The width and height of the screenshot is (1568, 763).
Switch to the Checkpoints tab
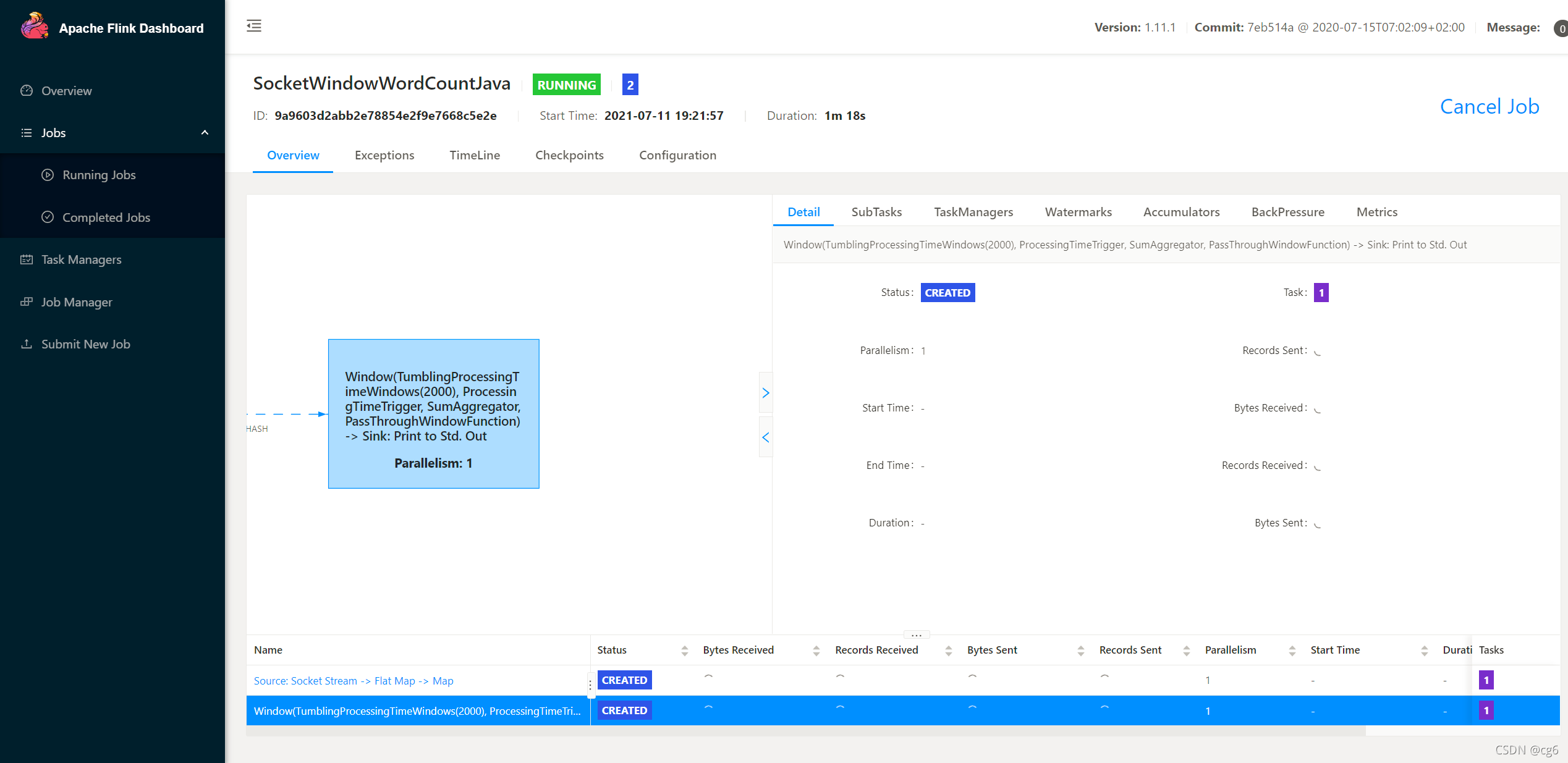569,155
